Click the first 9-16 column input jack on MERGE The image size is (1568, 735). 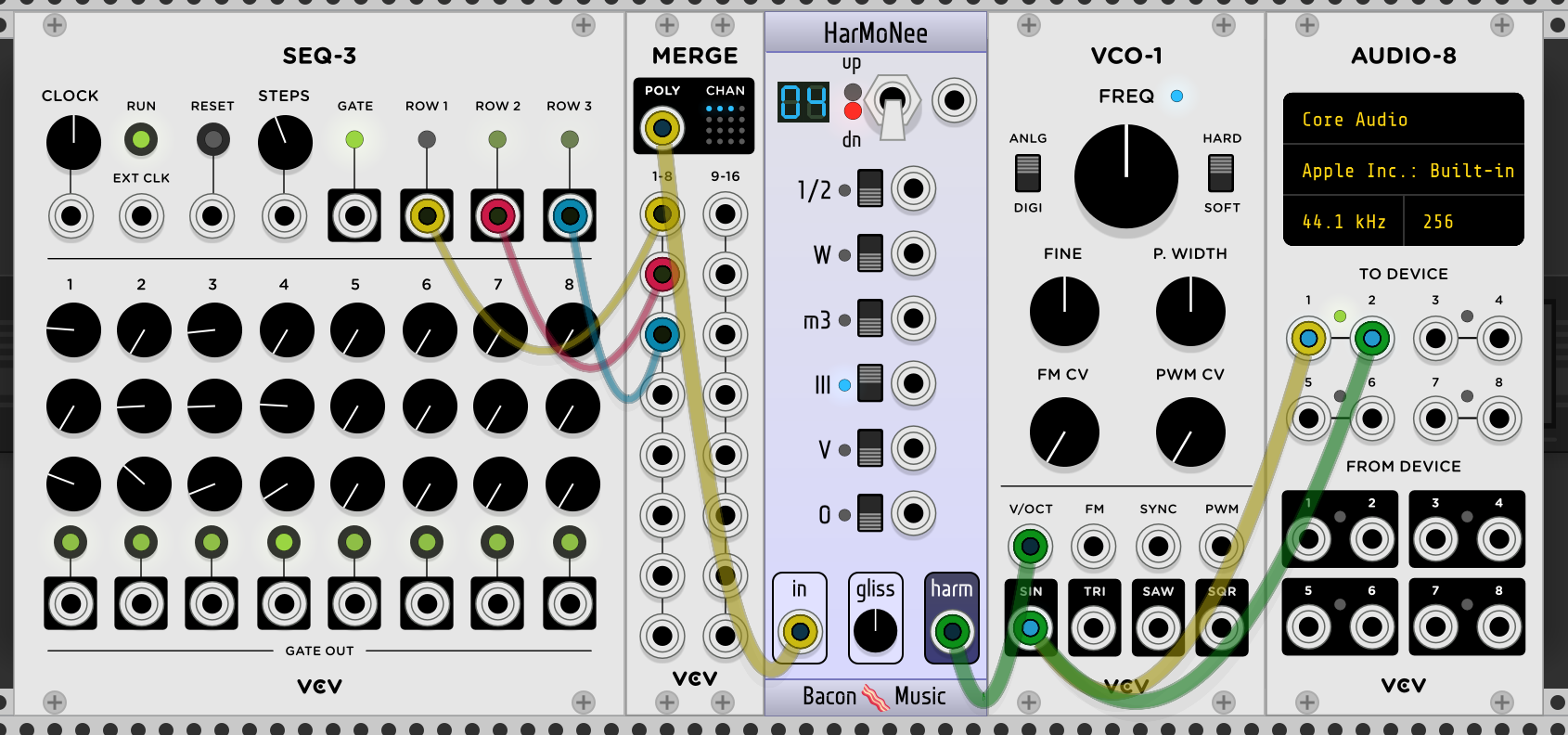726,214
